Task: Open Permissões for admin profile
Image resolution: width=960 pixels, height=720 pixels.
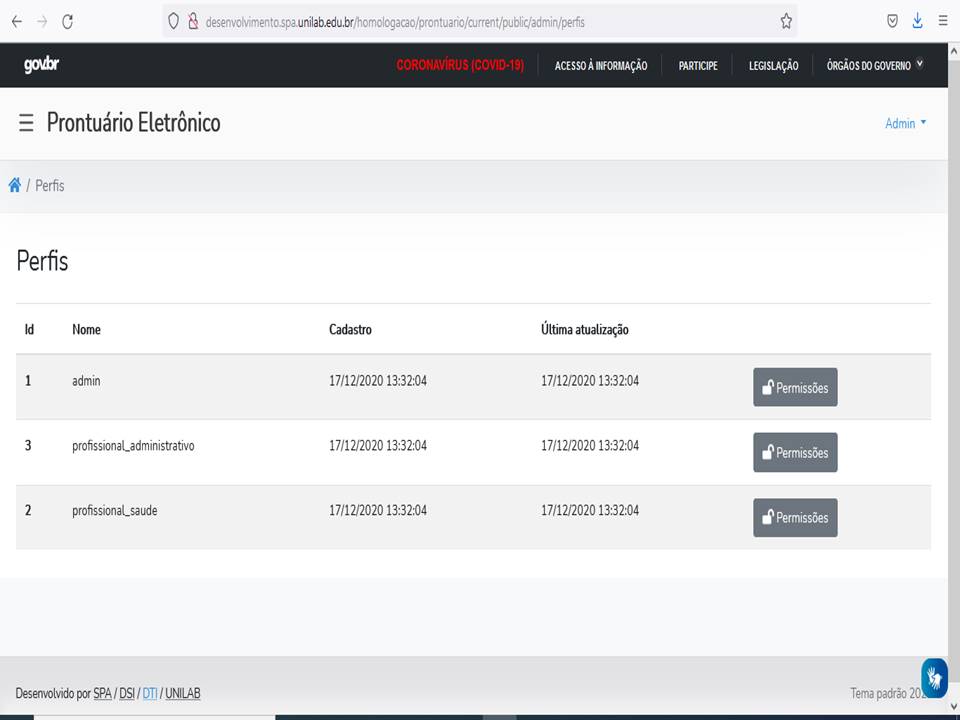Action: point(795,387)
